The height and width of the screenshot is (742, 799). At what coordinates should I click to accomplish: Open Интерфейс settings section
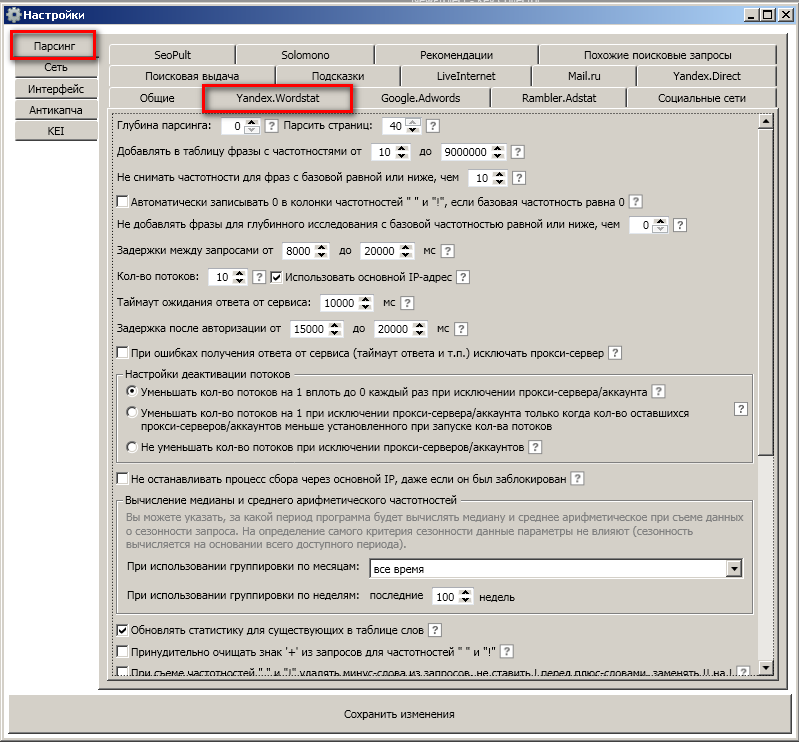(x=56, y=89)
